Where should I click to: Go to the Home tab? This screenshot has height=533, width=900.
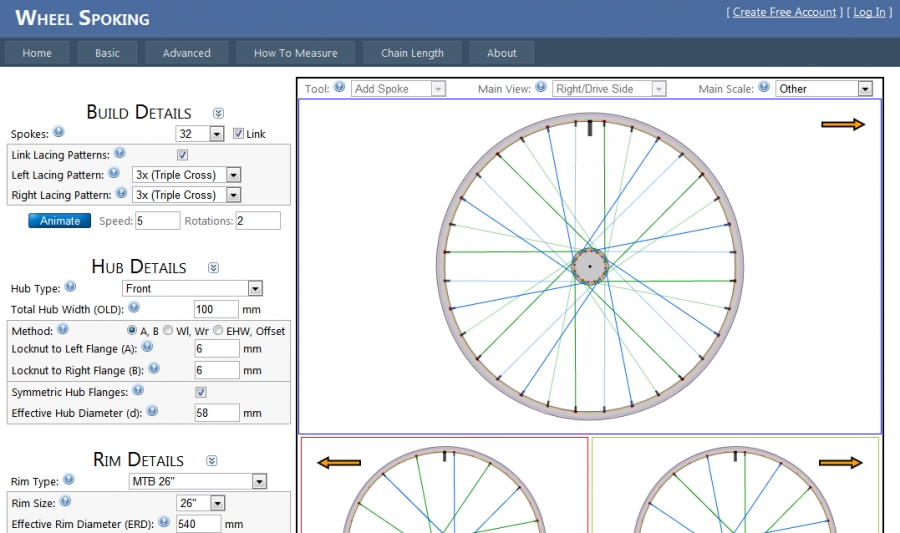[x=37, y=53]
